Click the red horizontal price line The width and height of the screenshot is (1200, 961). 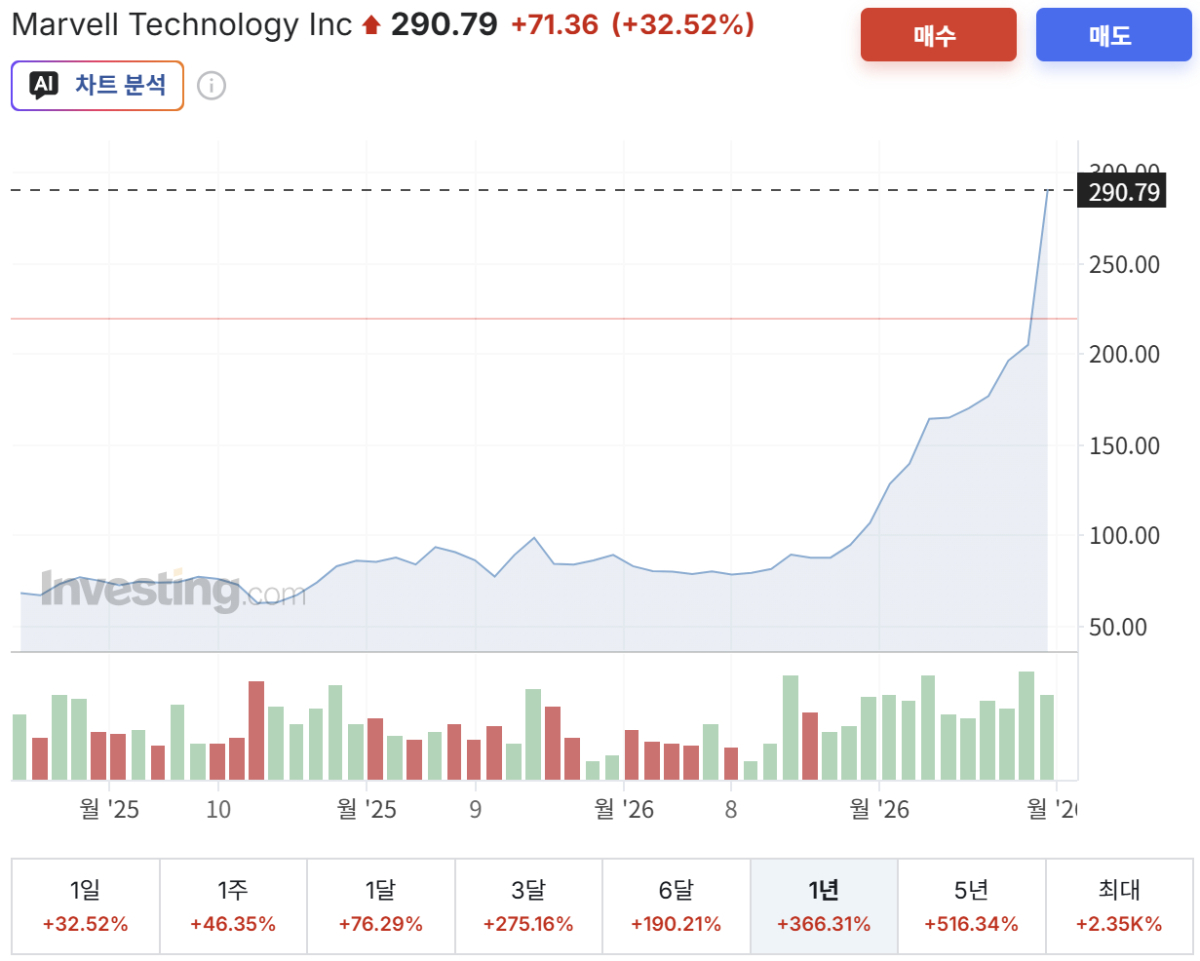pos(544,319)
